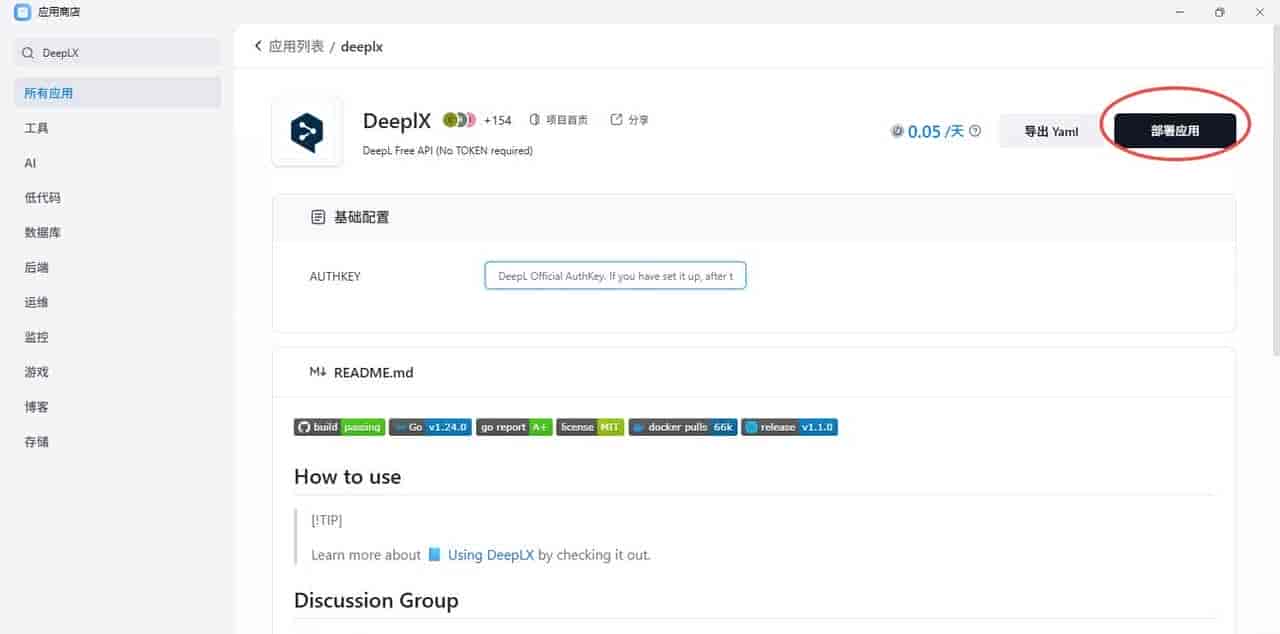Click the 基础配置 section icon

point(318,217)
